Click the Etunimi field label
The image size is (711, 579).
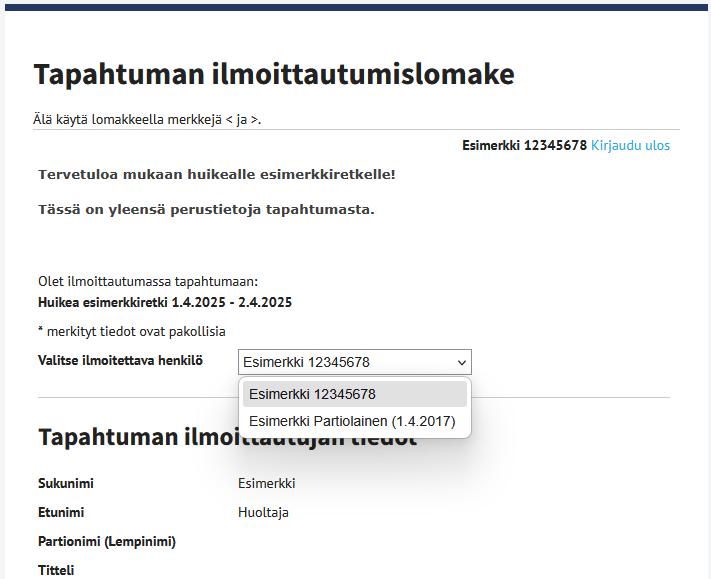(x=61, y=513)
